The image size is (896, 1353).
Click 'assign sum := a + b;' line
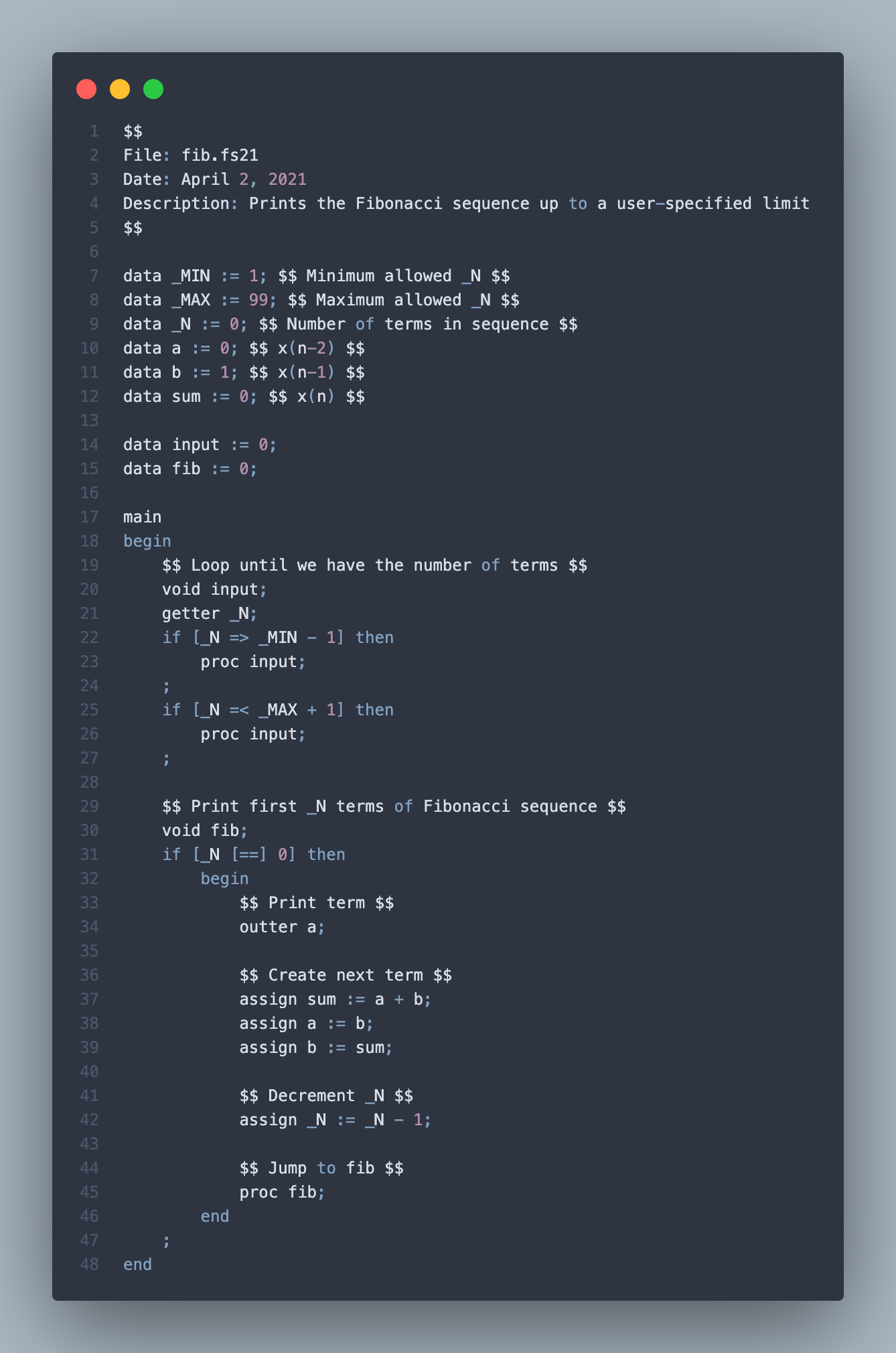335,999
